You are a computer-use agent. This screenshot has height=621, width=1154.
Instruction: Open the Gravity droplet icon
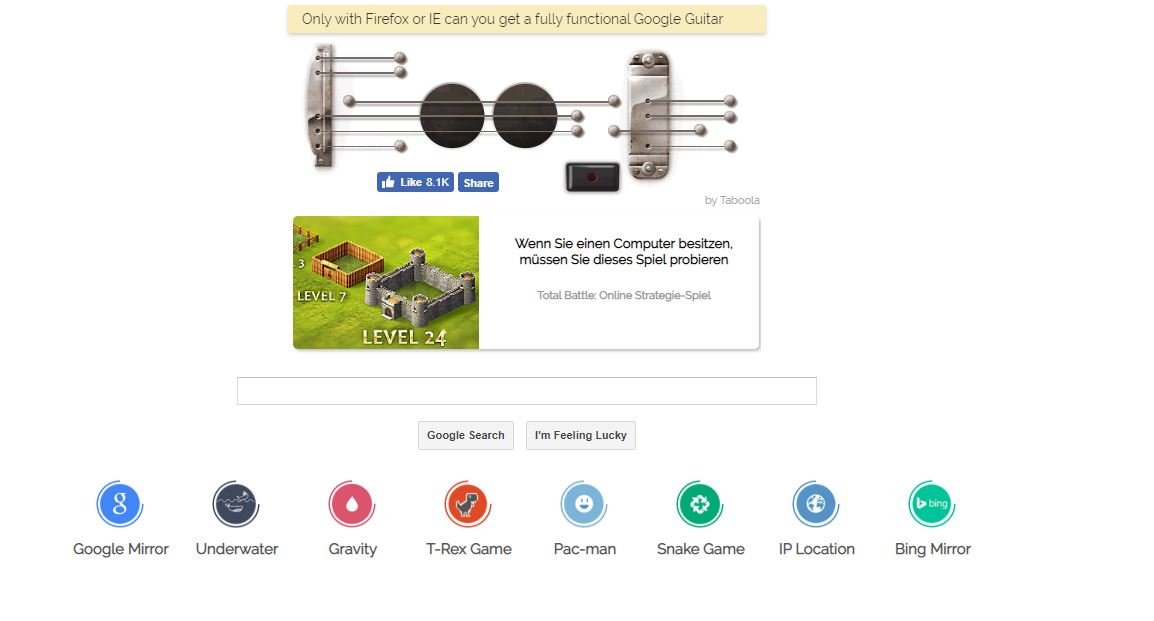tap(352, 504)
